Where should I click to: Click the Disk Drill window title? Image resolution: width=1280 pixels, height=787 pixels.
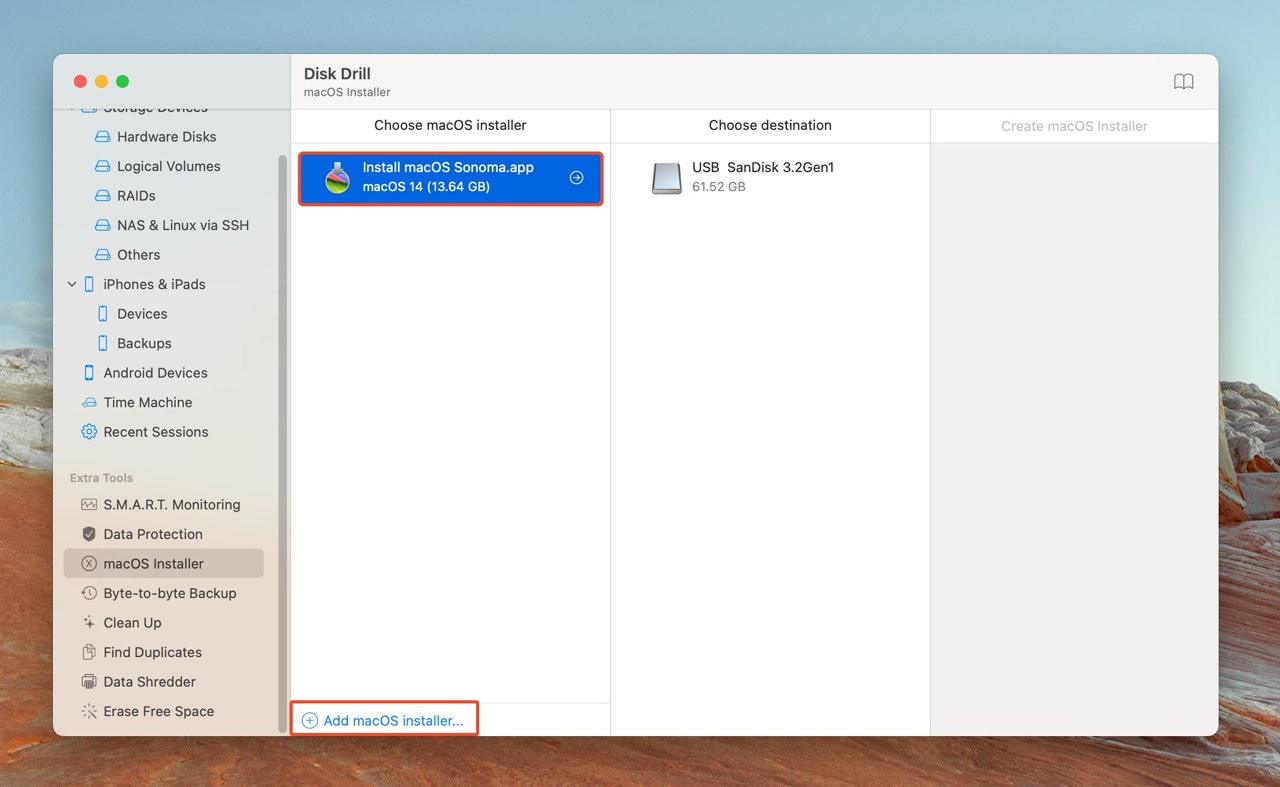pyautogui.click(x=337, y=74)
